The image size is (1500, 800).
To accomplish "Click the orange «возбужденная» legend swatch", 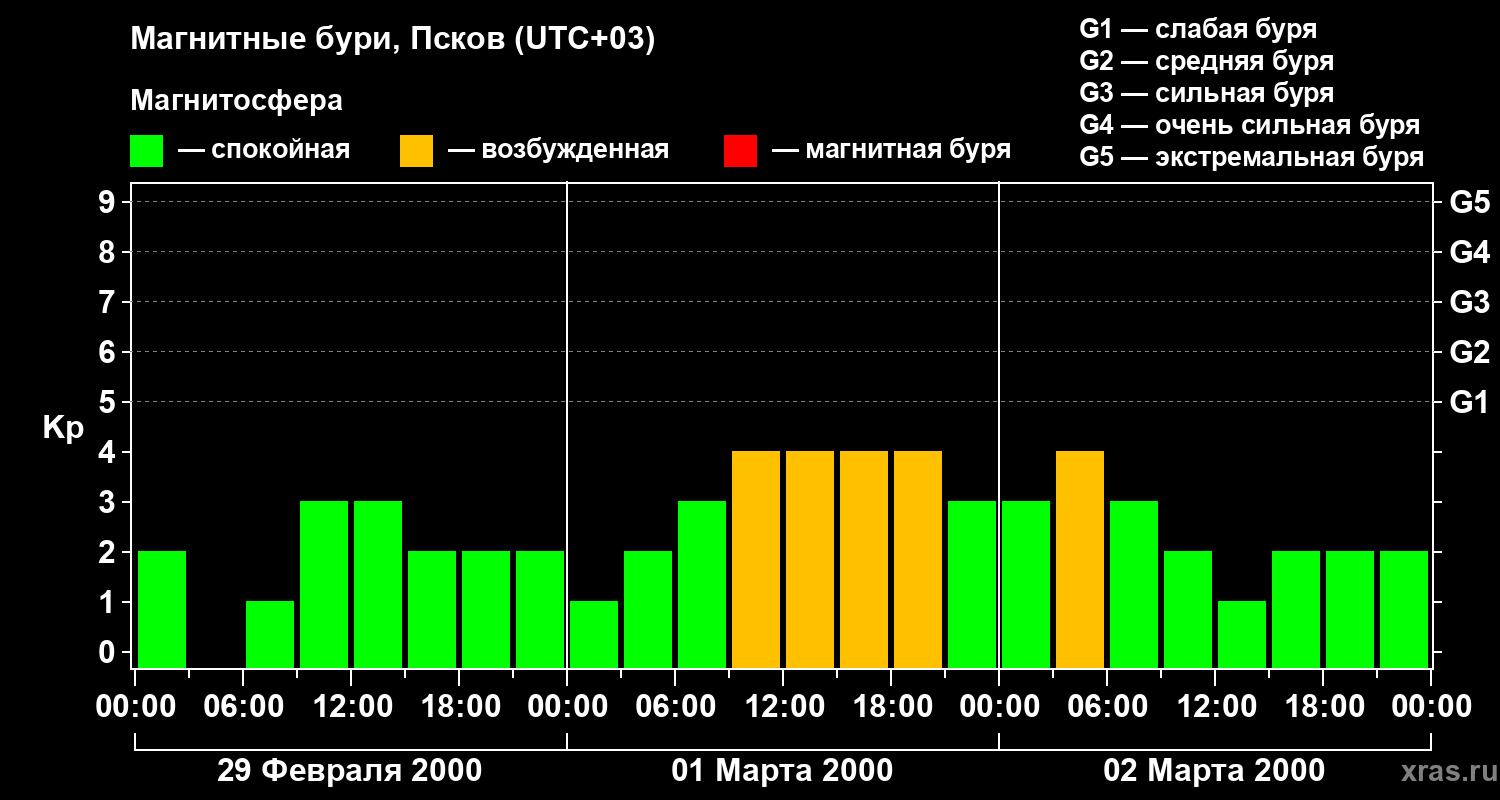I will [416, 151].
